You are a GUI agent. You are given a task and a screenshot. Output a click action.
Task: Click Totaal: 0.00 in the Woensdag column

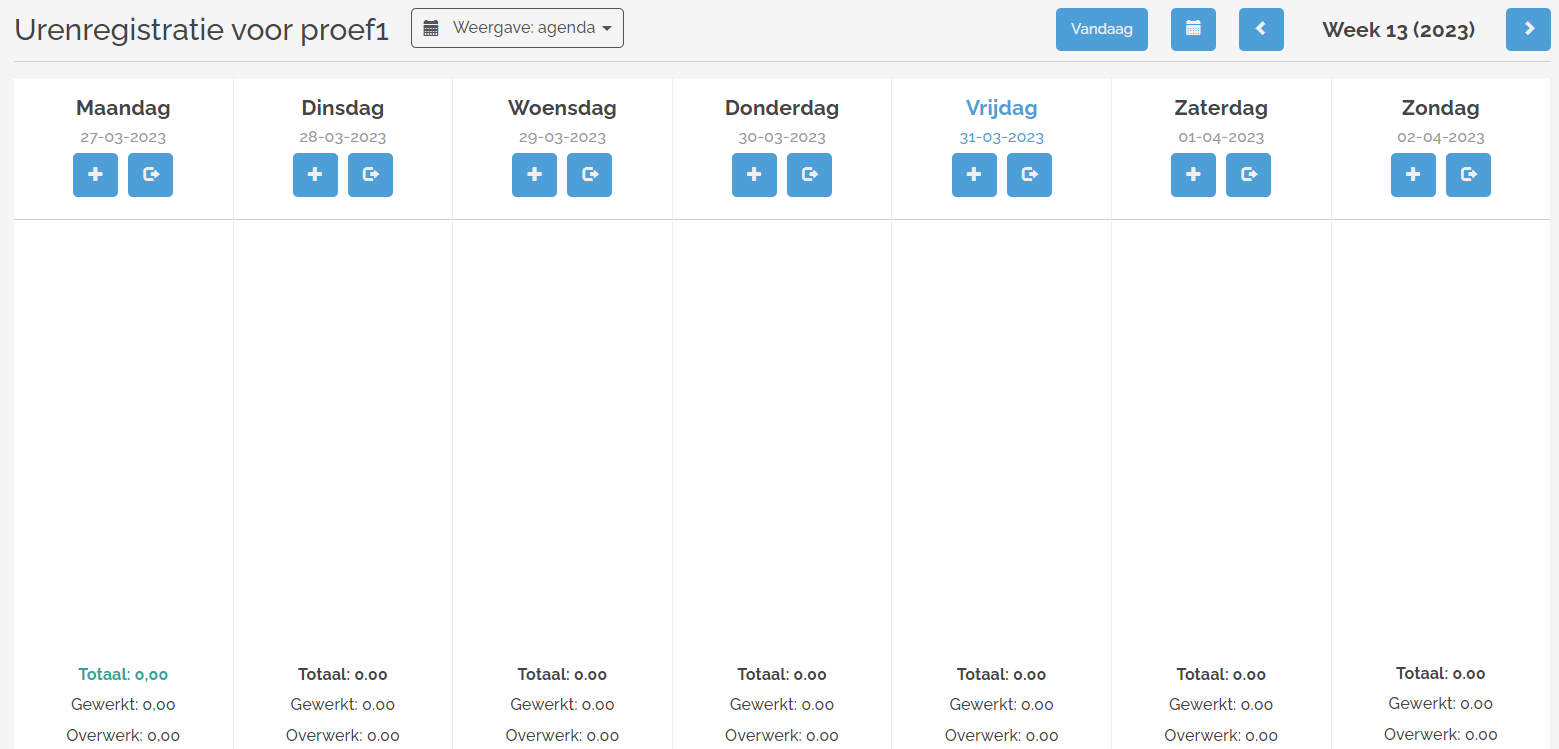point(562,674)
